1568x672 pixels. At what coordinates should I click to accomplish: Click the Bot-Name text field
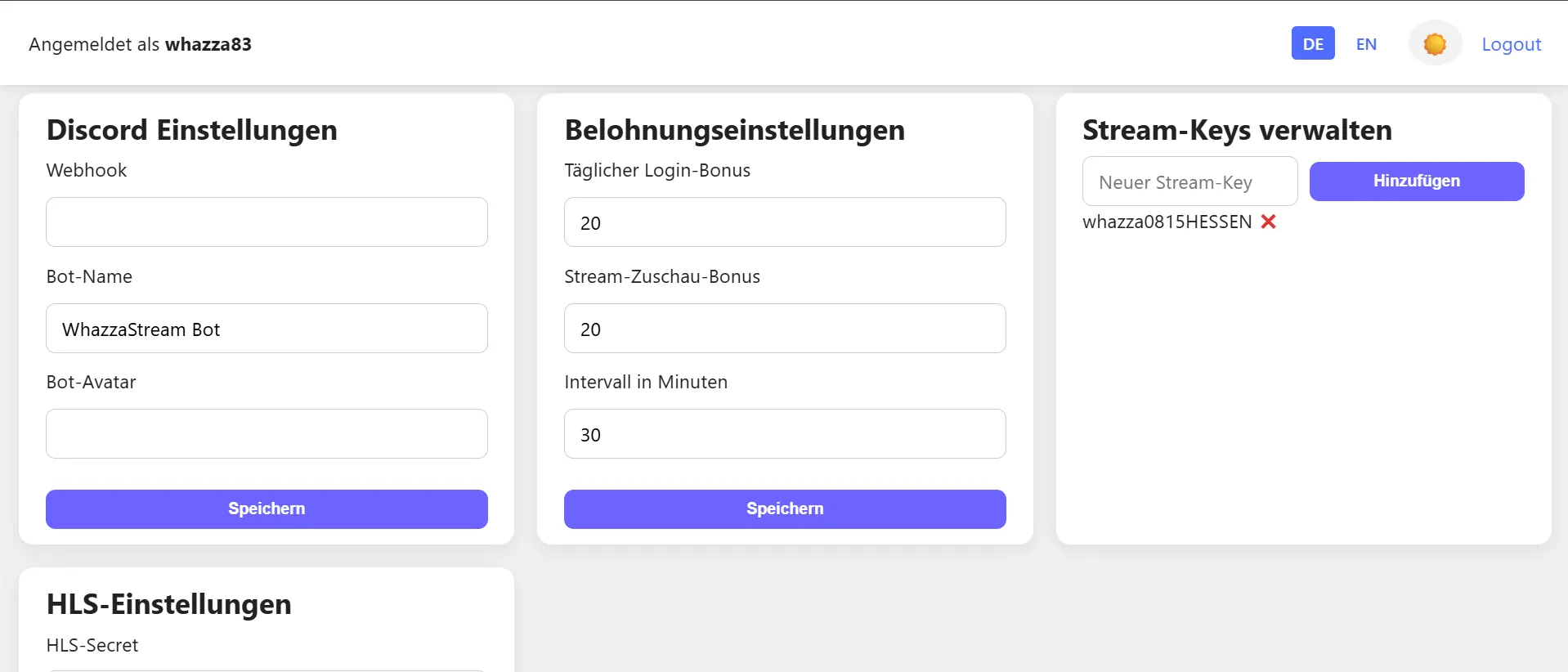click(267, 329)
